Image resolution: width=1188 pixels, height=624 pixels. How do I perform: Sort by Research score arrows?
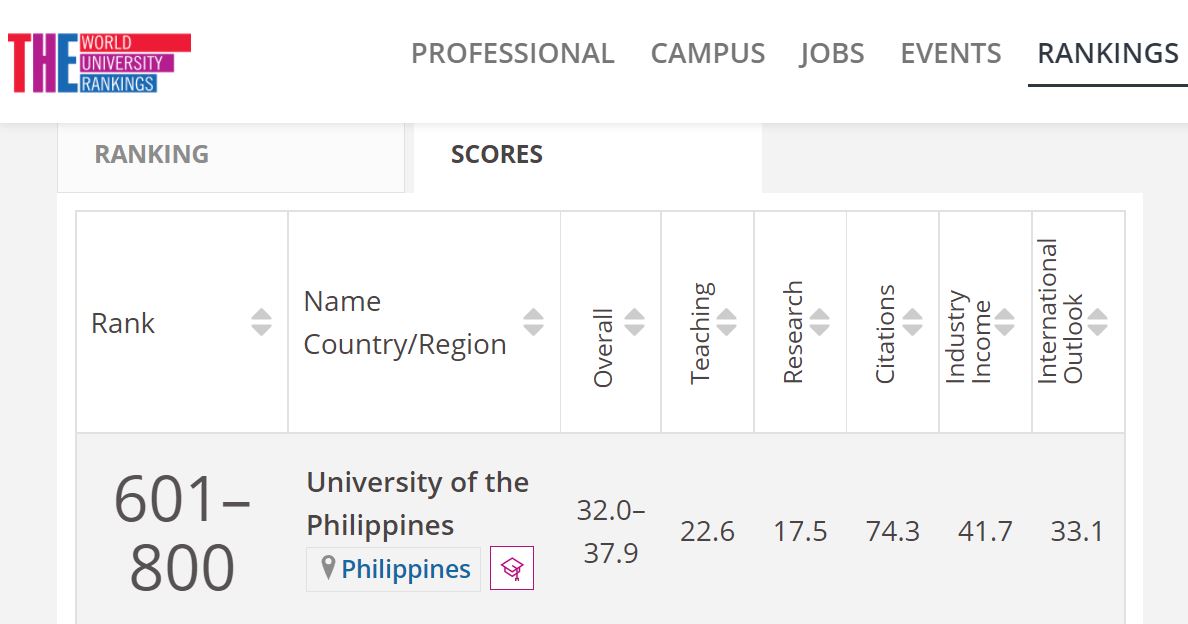820,322
